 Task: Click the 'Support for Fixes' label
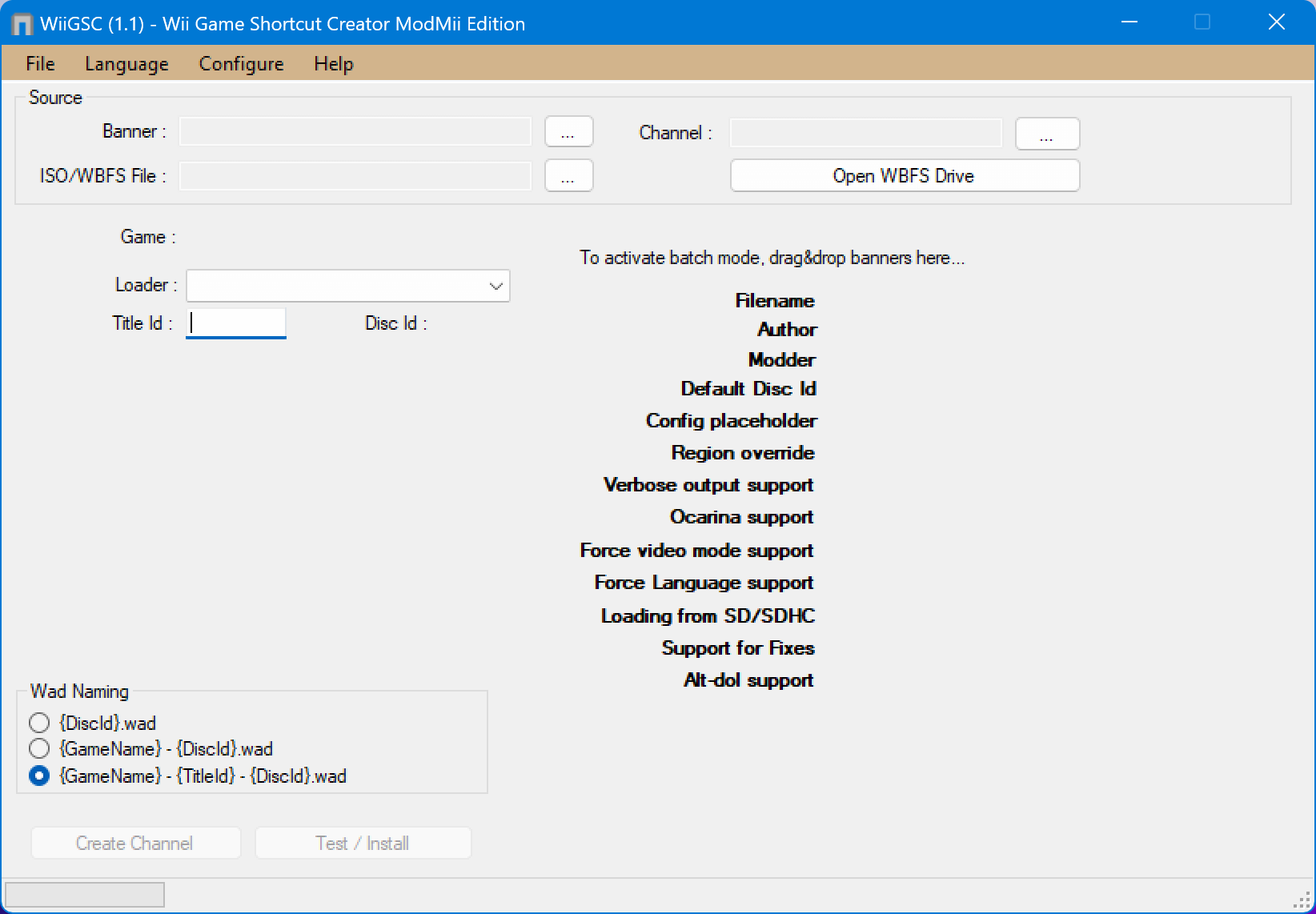click(737, 648)
